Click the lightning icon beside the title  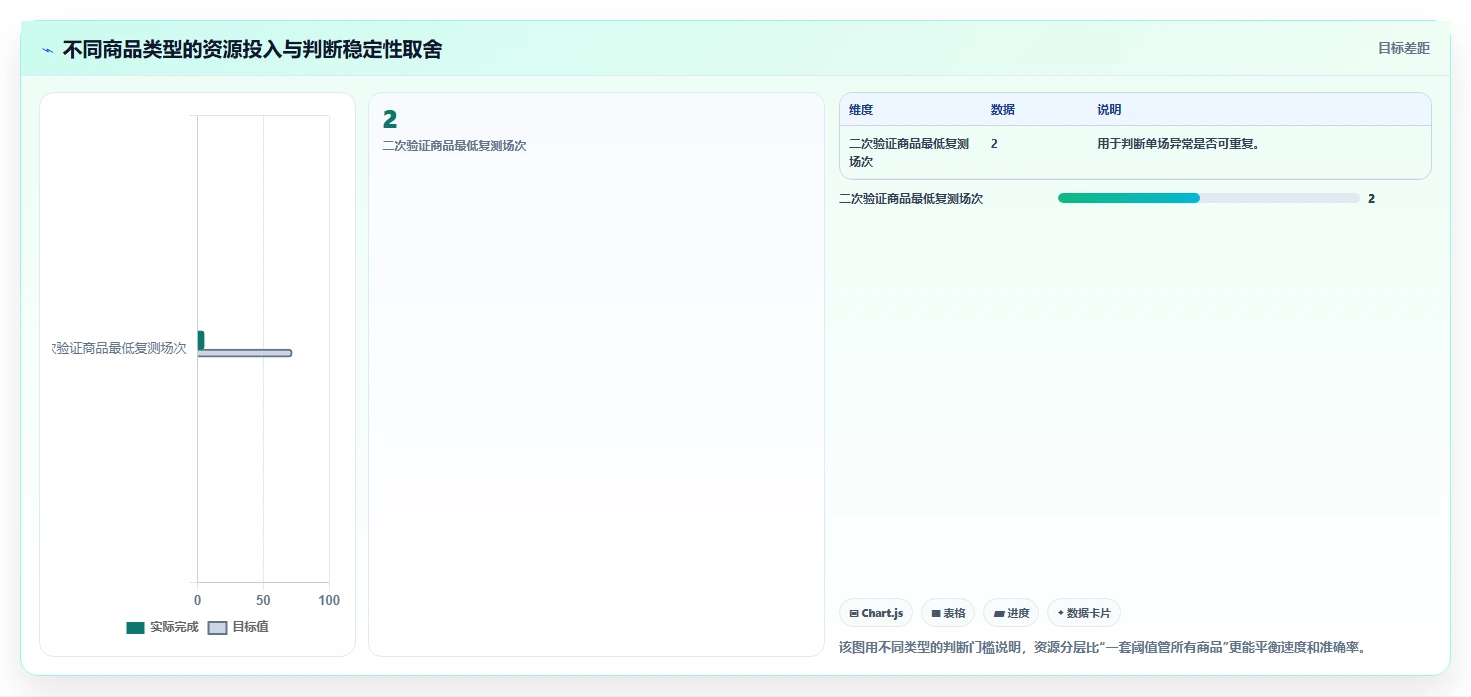pos(47,50)
